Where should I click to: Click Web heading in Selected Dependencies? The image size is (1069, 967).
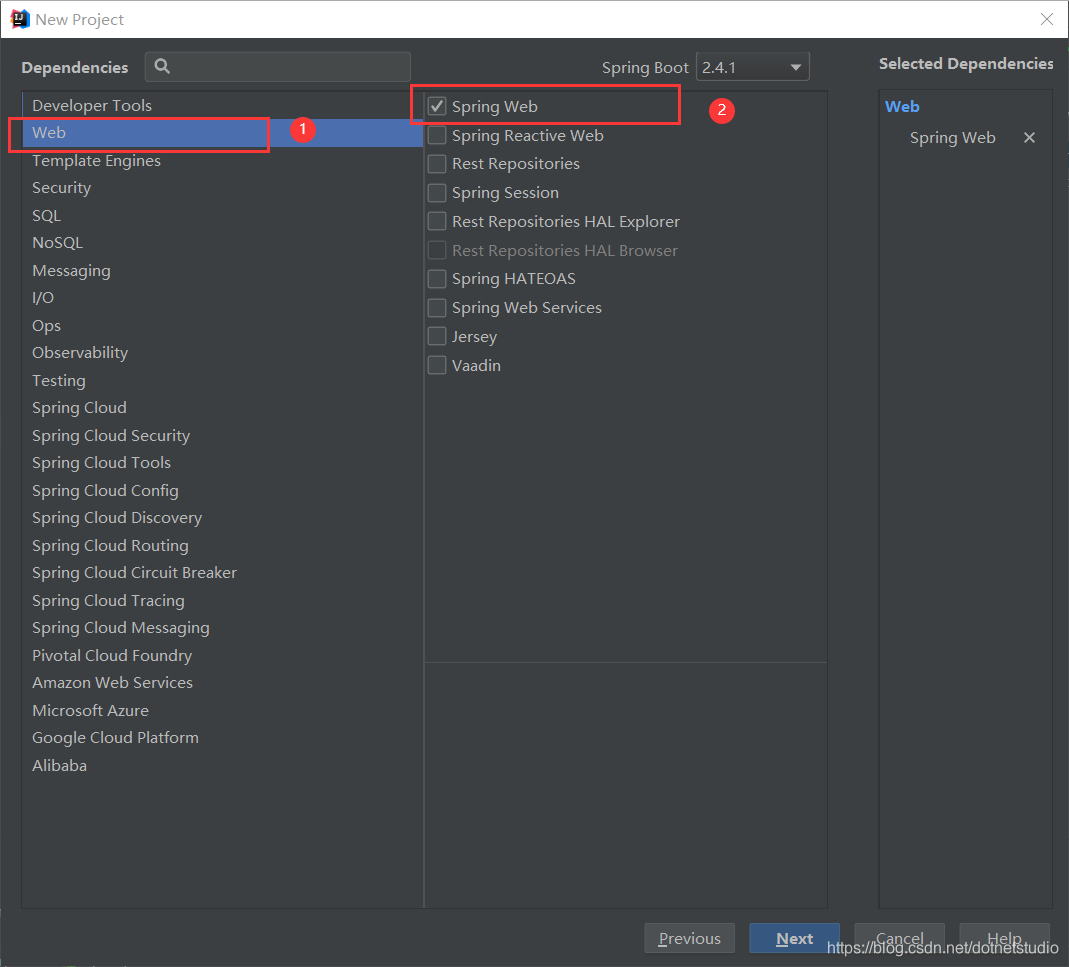tap(902, 106)
